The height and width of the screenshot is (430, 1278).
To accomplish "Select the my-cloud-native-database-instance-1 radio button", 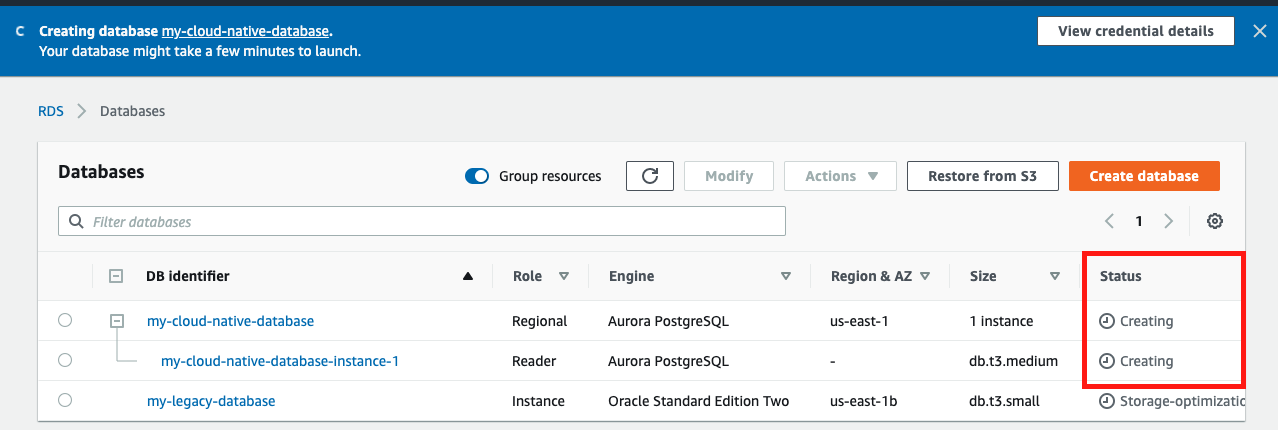I will (x=65, y=361).
